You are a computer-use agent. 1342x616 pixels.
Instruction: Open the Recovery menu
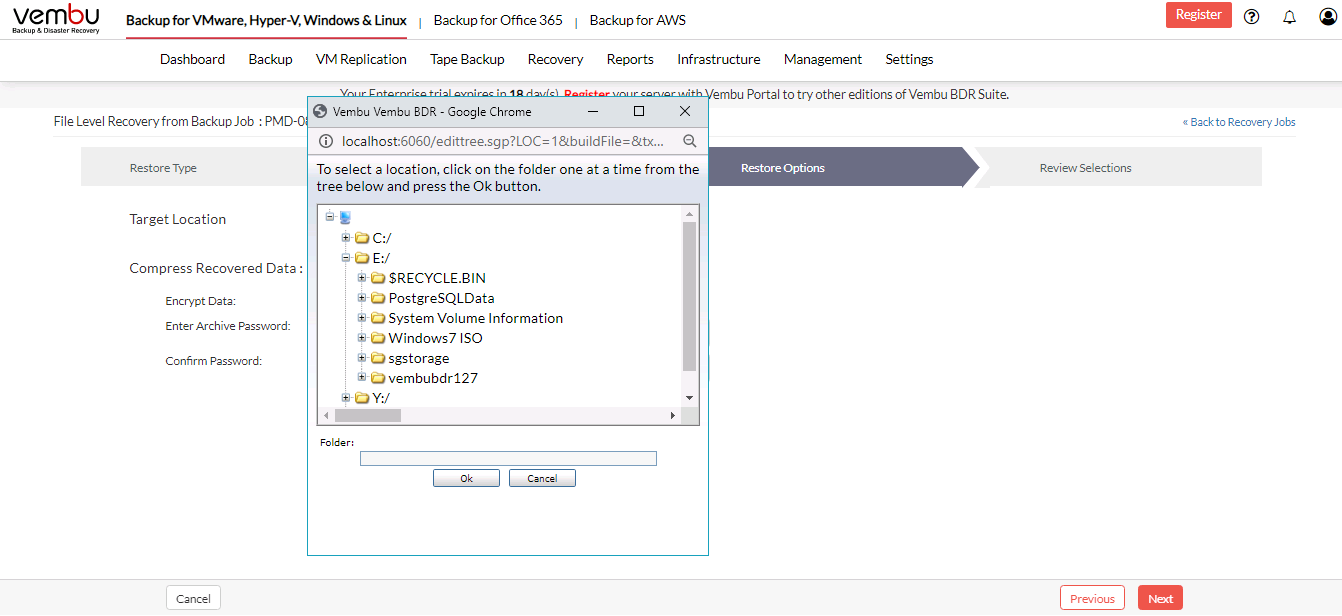(x=555, y=59)
